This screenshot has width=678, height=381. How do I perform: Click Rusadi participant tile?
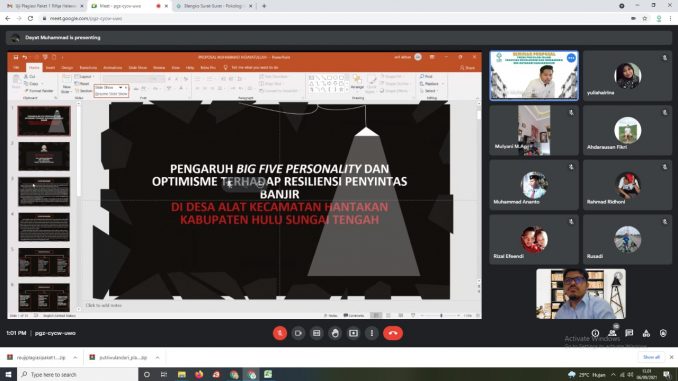coord(627,240)
